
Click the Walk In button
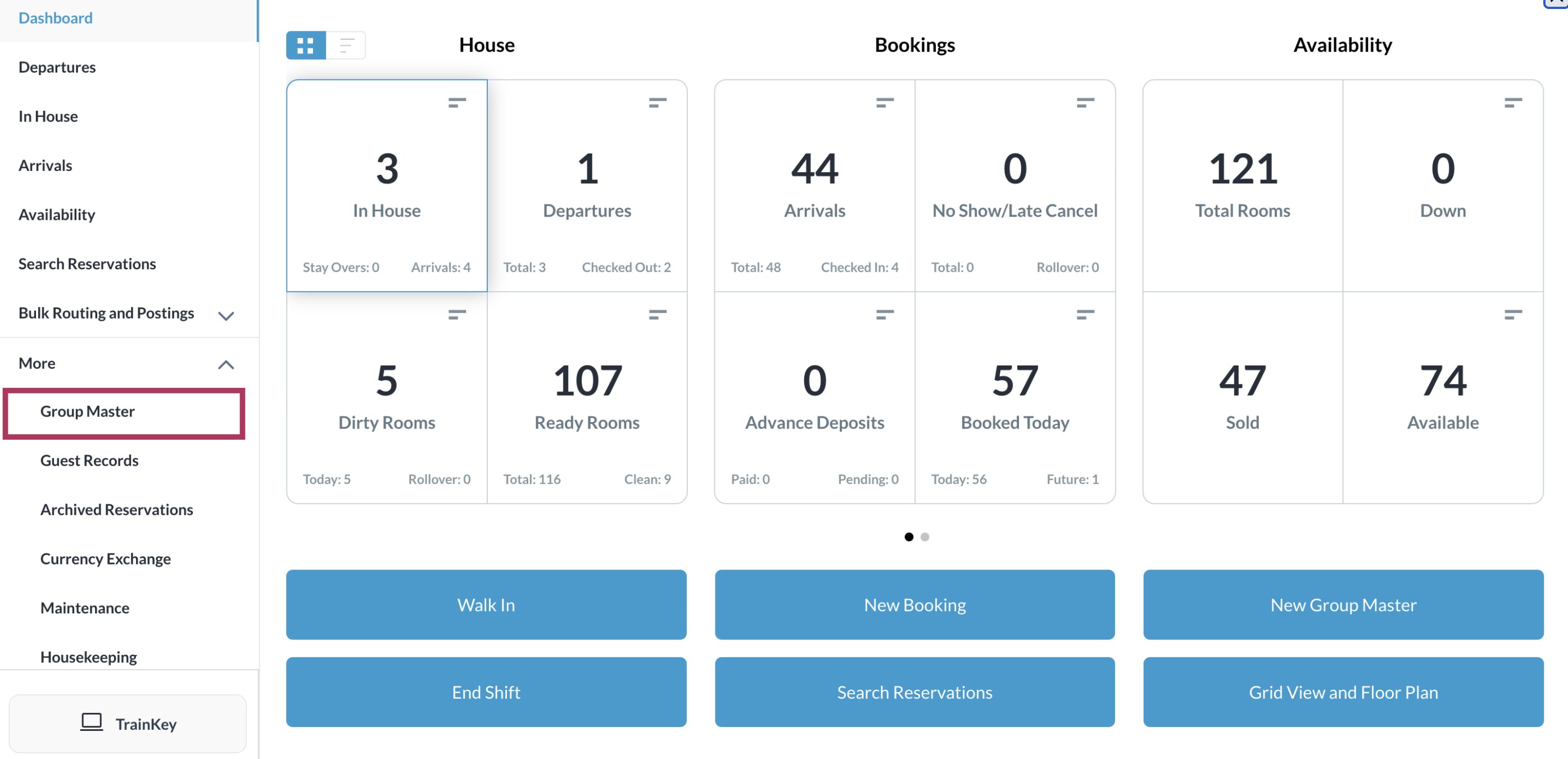pos(486,604)
